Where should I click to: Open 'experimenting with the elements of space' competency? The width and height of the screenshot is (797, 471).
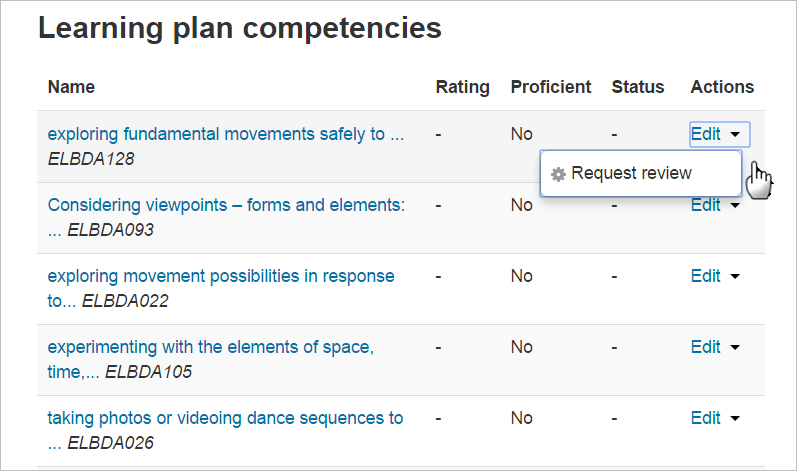coord(211,347)
